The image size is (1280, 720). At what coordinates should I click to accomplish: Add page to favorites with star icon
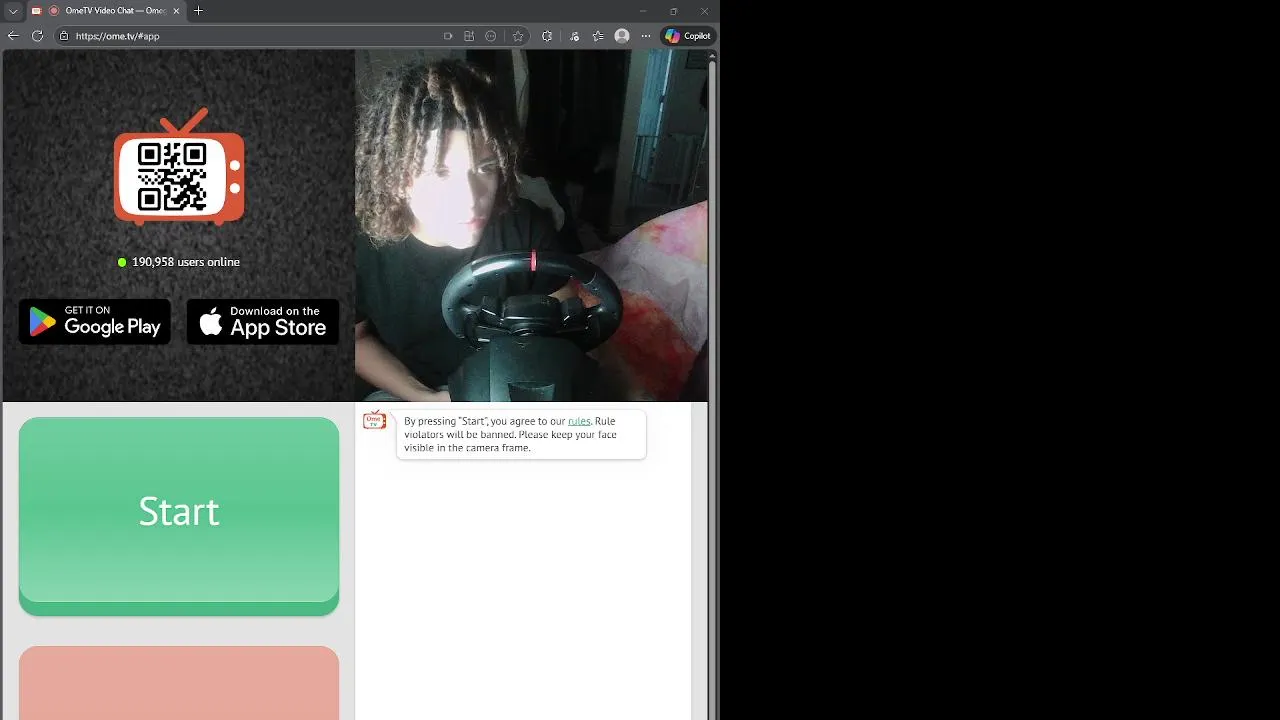coord(518,36)
